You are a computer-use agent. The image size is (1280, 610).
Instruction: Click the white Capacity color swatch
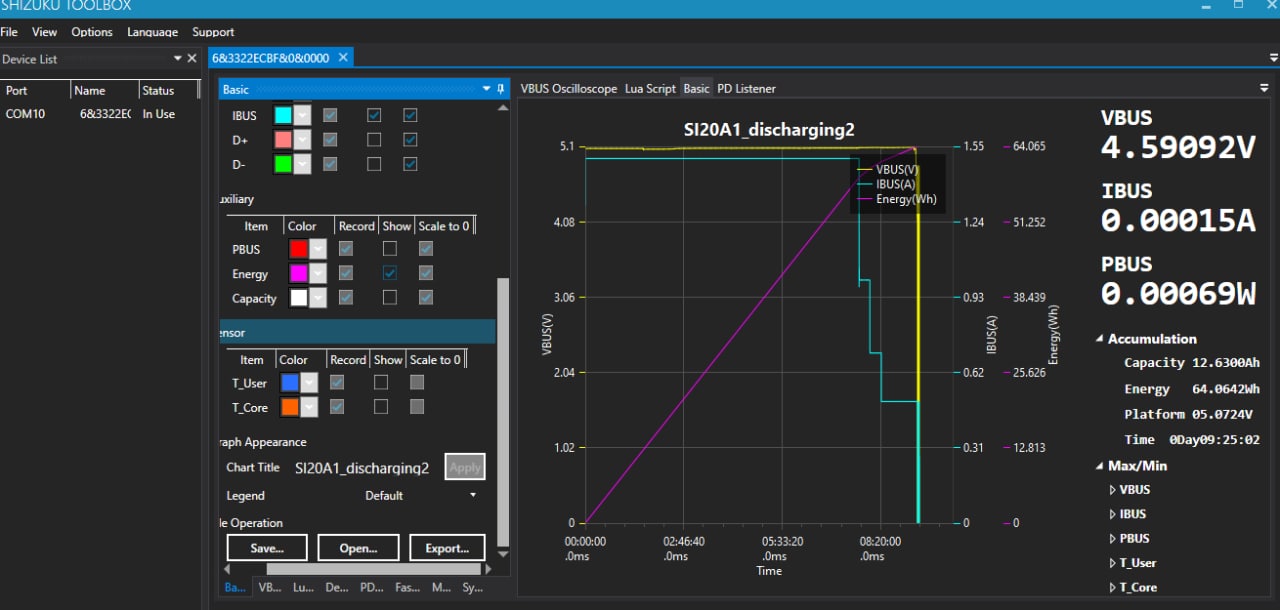[x=299, y=297]
